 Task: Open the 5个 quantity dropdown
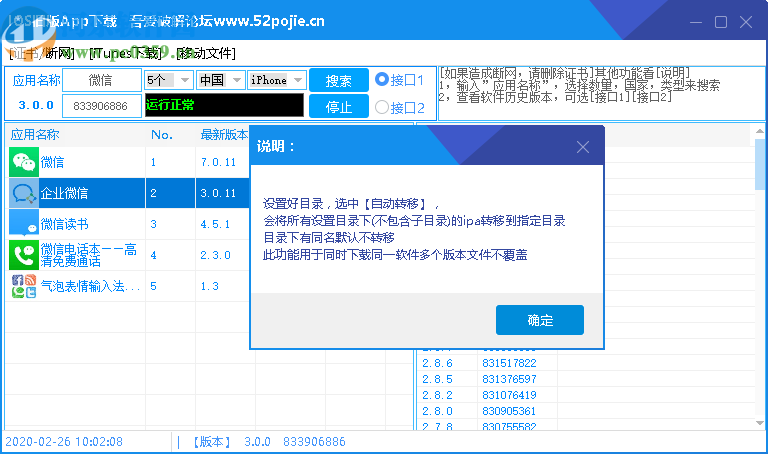click(x=168, y=80)
